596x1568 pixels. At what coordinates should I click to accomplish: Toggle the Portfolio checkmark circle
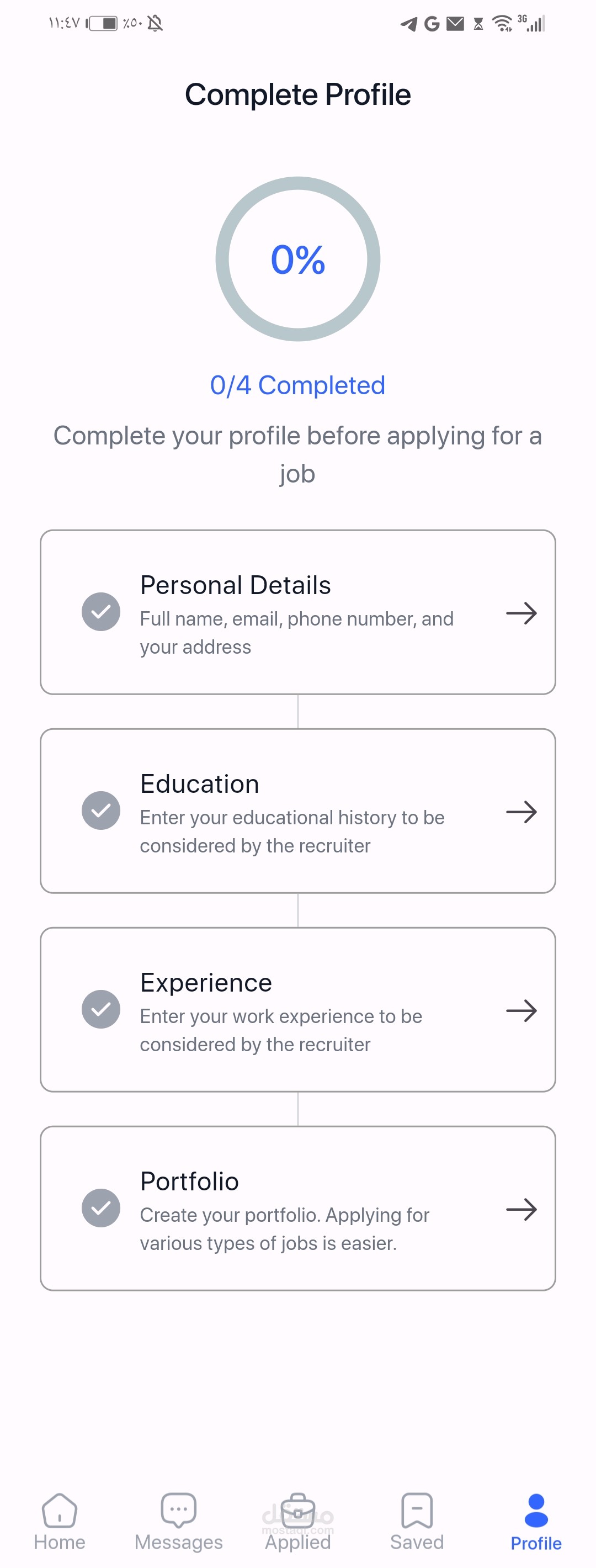point(101,1207)
